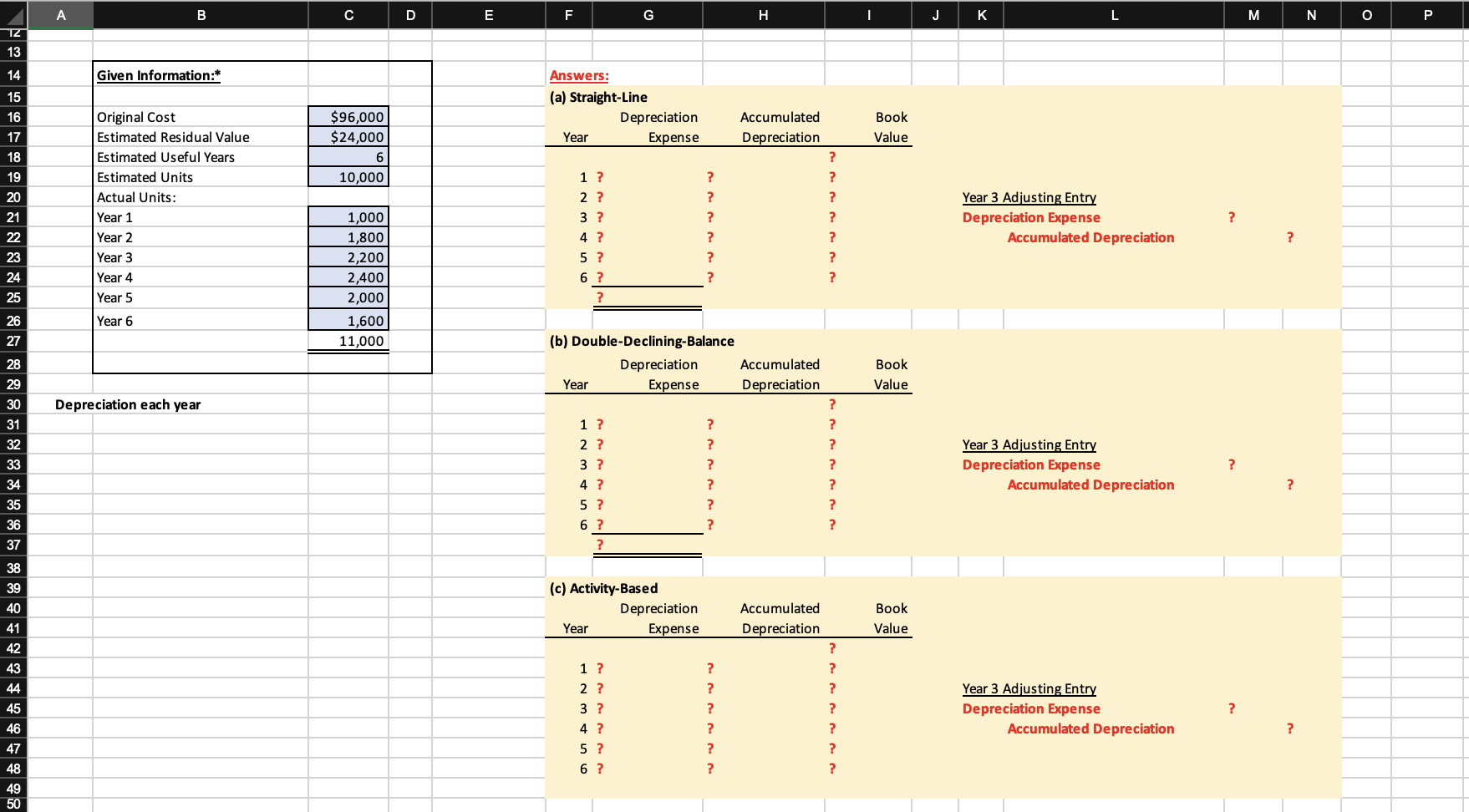Viewport: 1469px width, 812px height.
Task: Click the "Depreciation each year" heading
Action: [x=128, y=404]
